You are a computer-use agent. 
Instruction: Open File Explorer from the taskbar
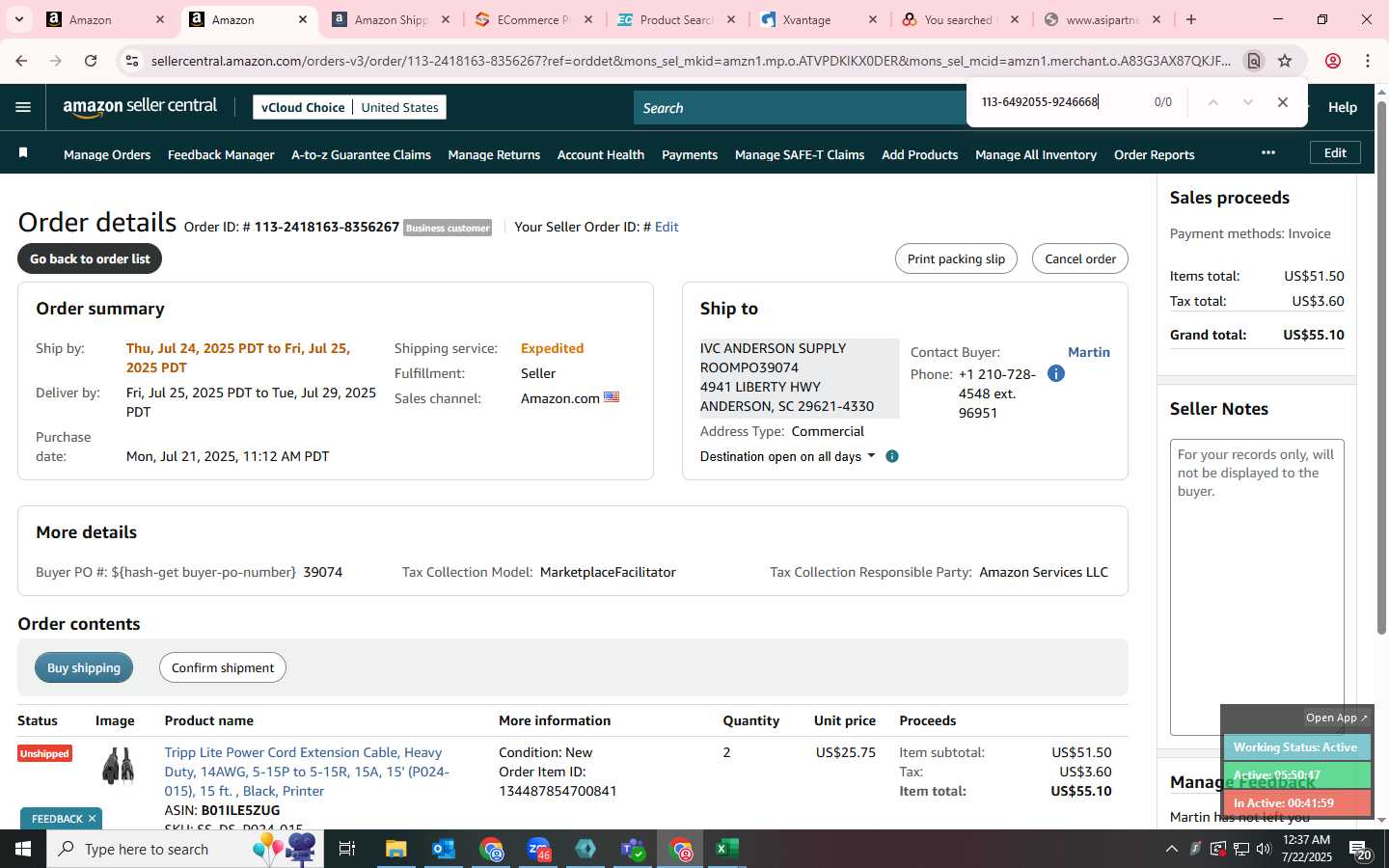pos(395,849)
